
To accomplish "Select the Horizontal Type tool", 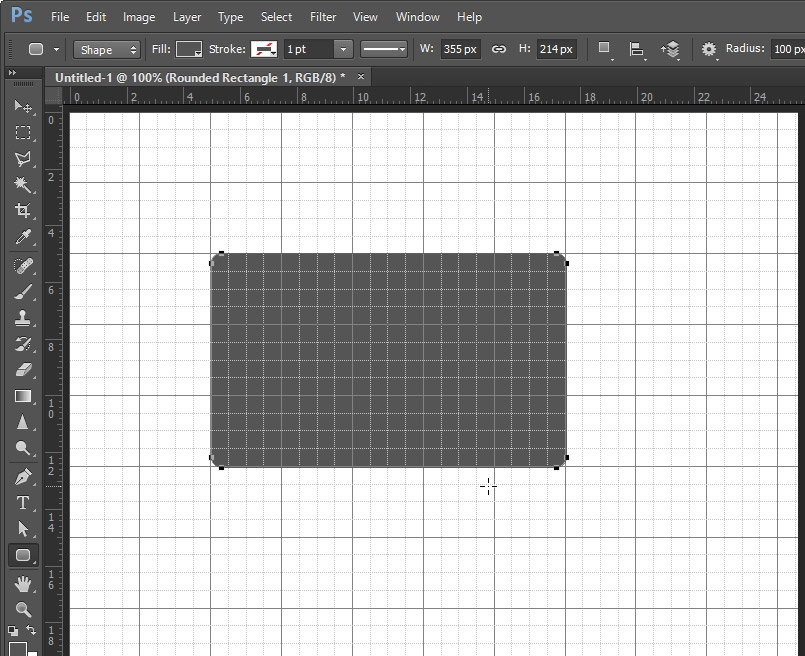I will pyautogui.click(x=23, y=503).
